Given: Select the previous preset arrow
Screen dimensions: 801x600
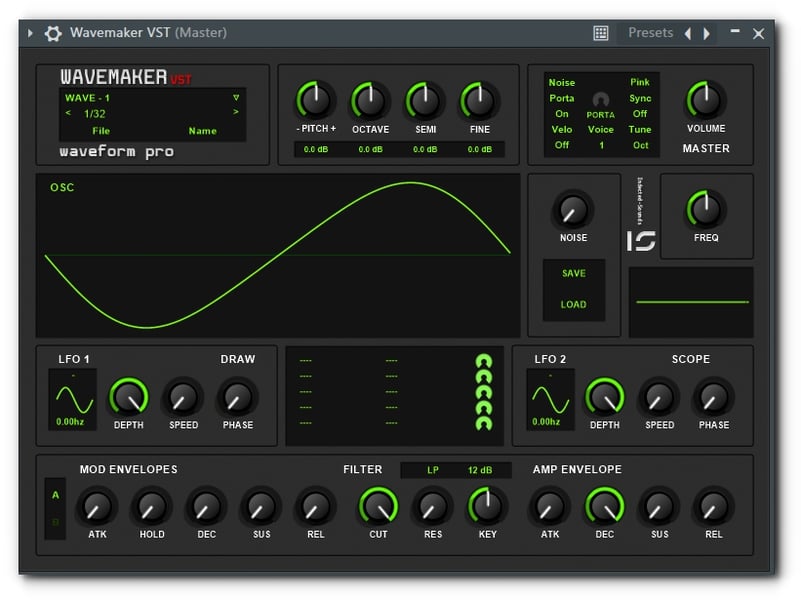Looking at the screenshot, I should (688, 33).
